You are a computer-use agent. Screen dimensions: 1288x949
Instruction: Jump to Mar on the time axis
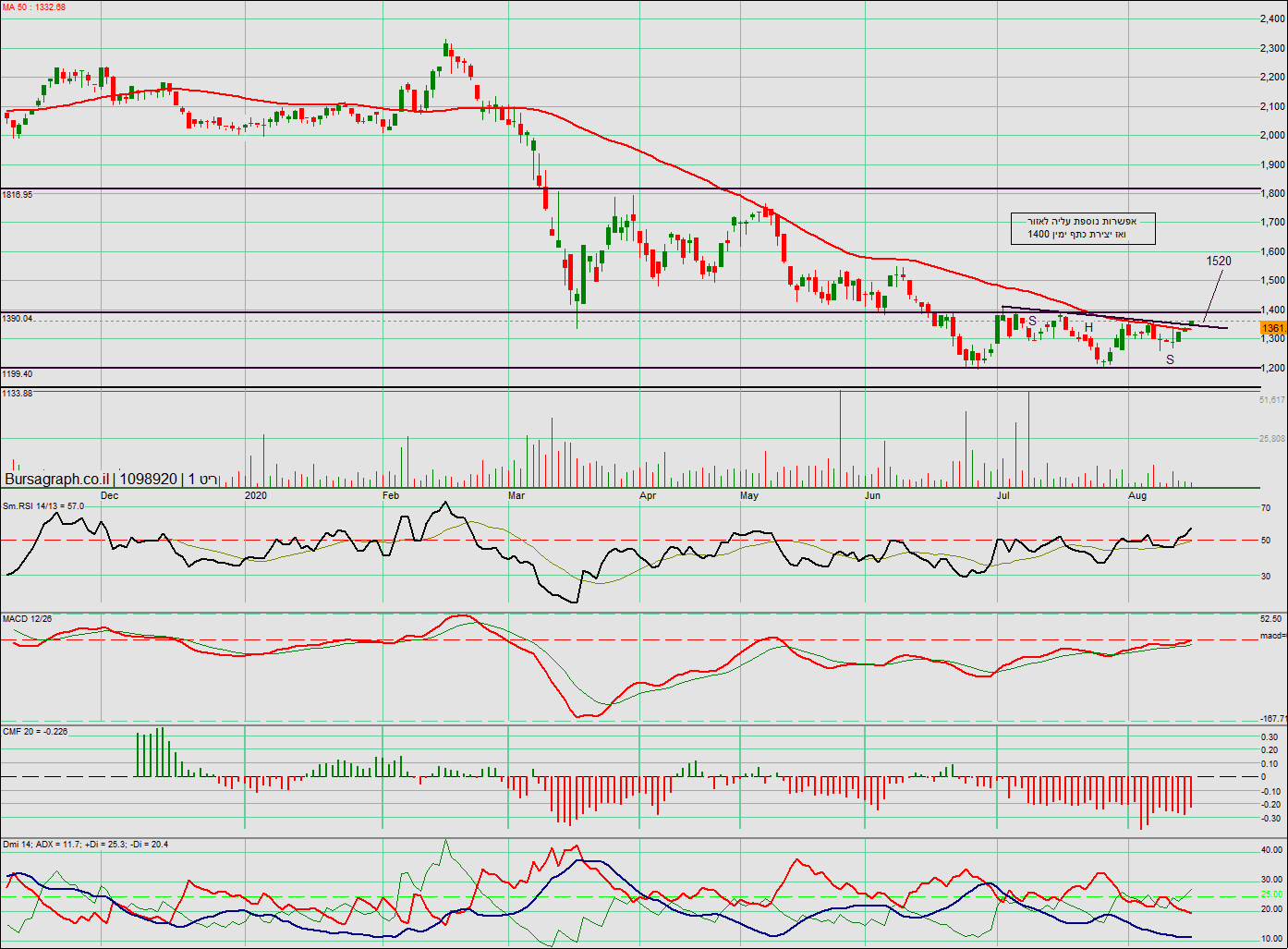coord(516,496)
